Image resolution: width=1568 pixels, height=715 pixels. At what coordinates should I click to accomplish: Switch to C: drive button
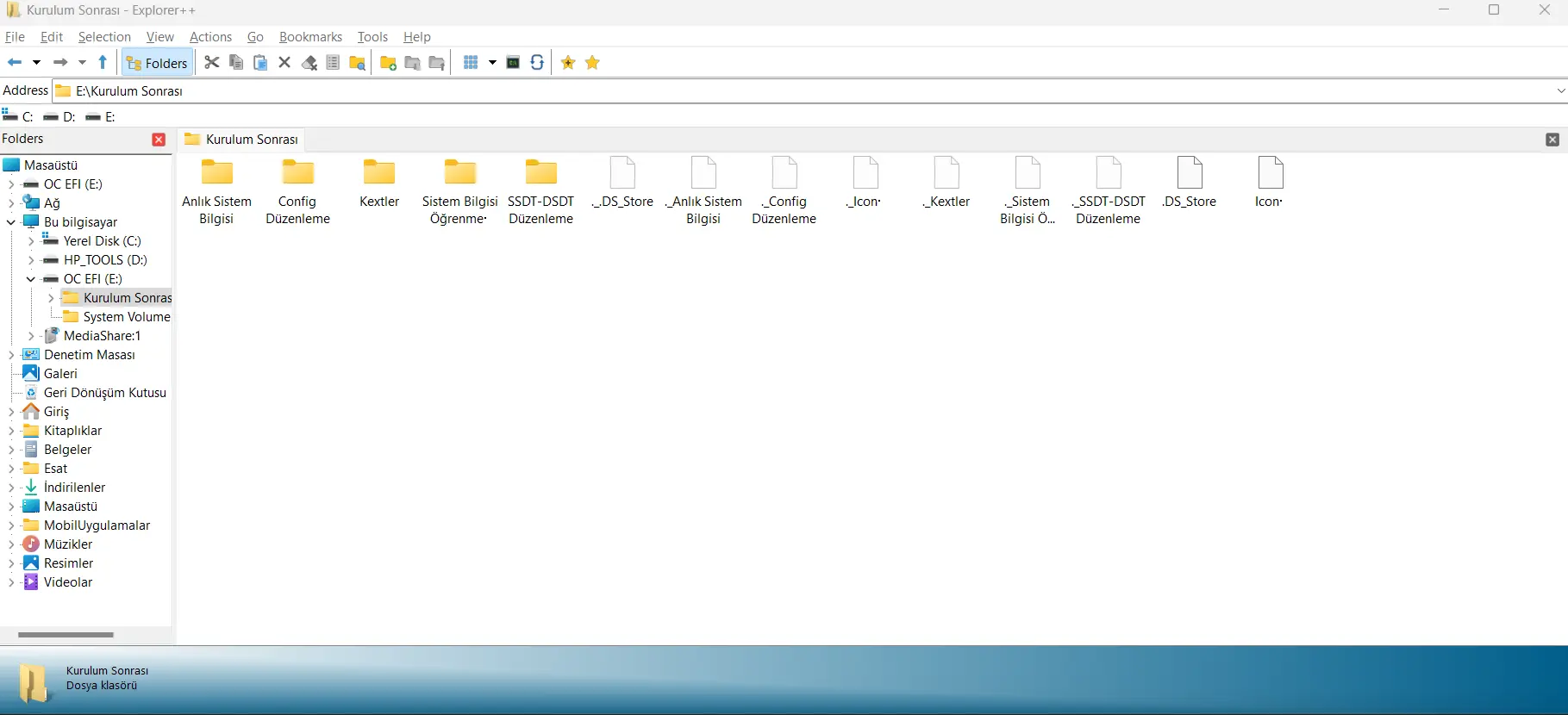coord(18,116)
